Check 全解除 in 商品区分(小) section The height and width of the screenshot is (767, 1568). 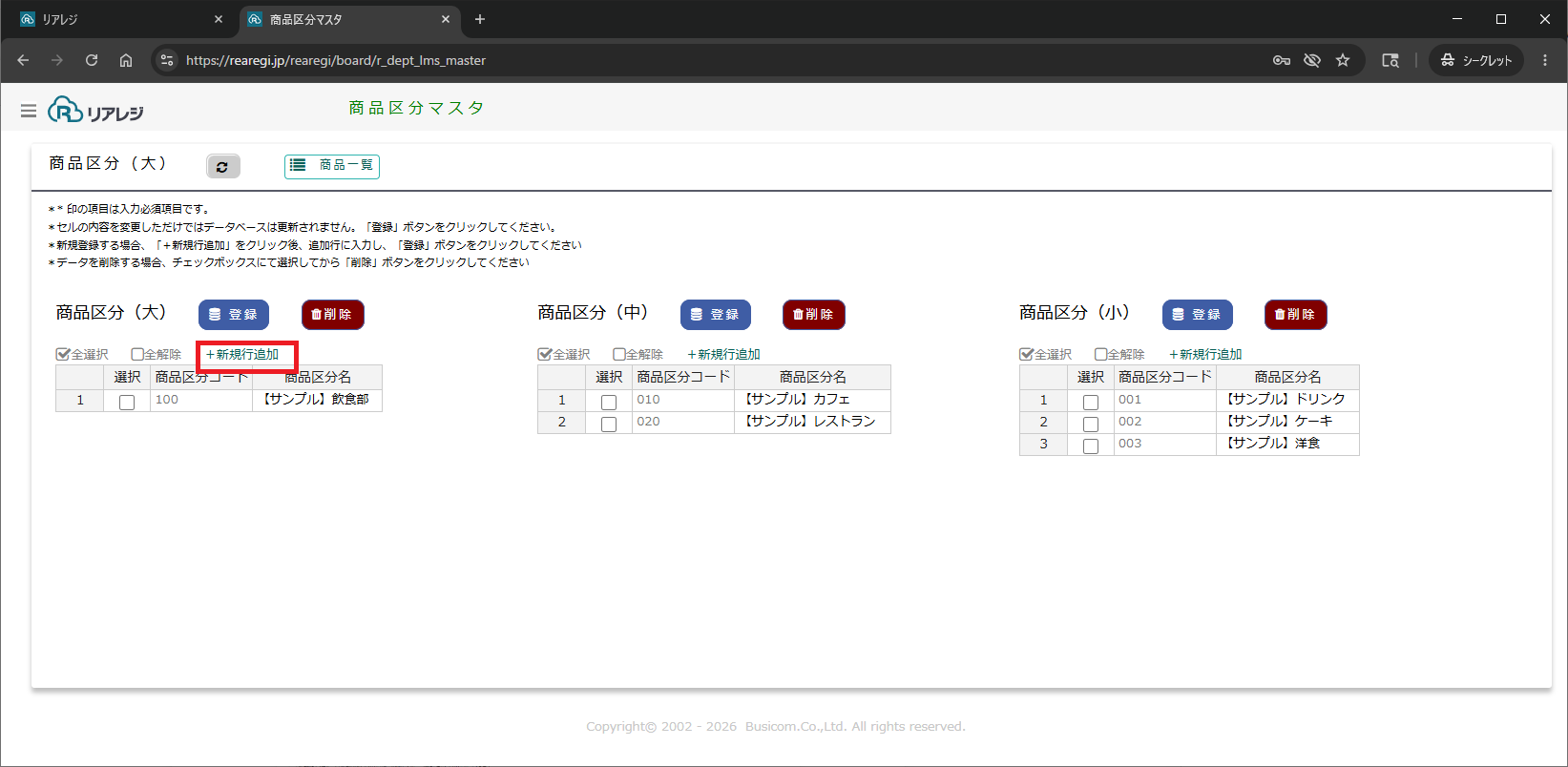point(1119,354)
